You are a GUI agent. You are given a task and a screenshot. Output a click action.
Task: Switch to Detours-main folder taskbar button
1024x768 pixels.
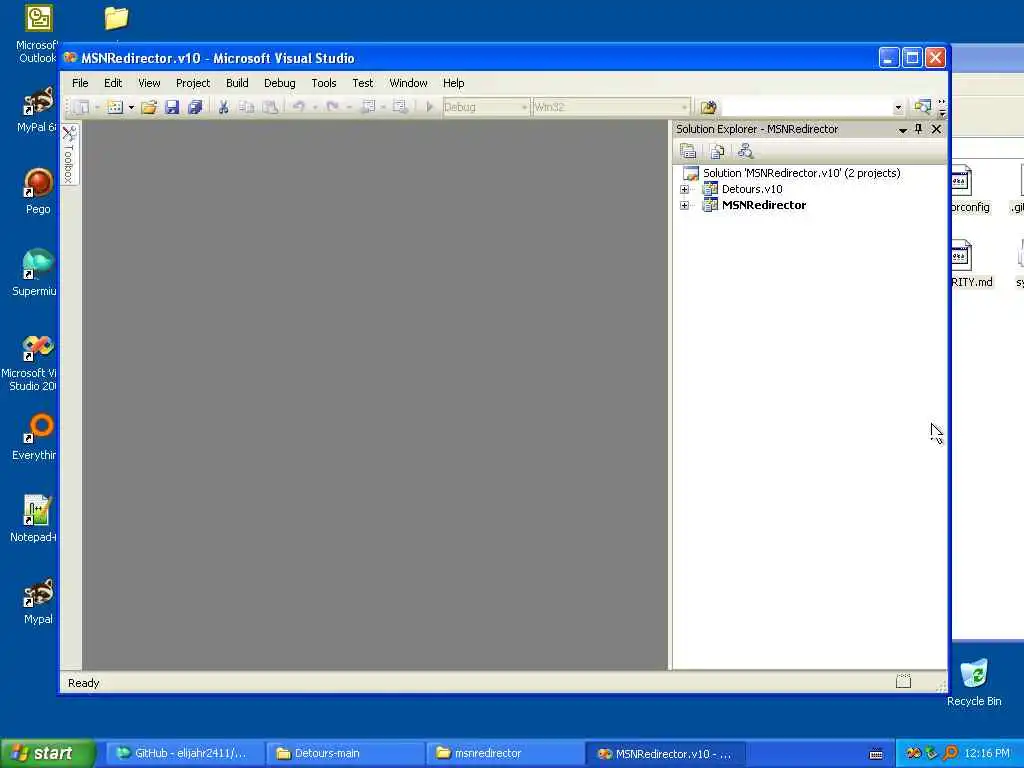click(x=345, y=754)
